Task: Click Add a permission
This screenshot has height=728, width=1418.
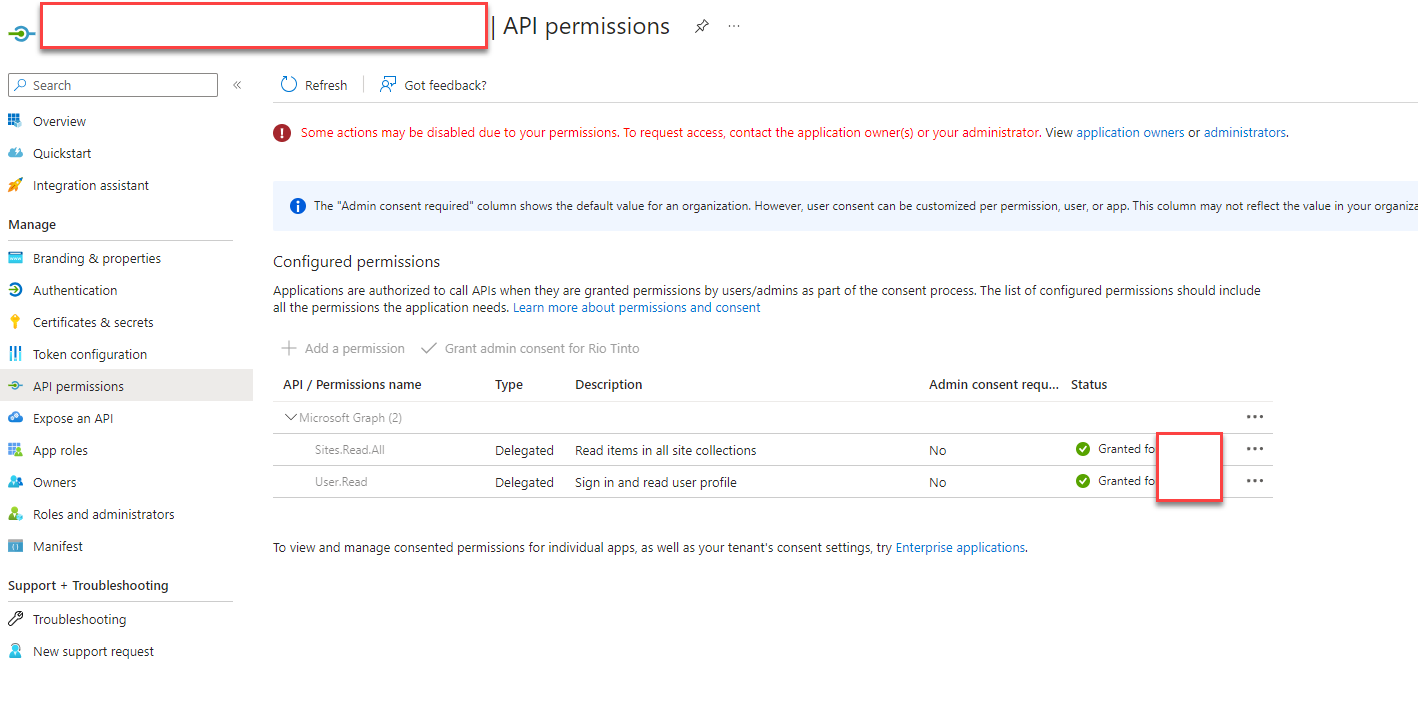Action: [343, 348]
